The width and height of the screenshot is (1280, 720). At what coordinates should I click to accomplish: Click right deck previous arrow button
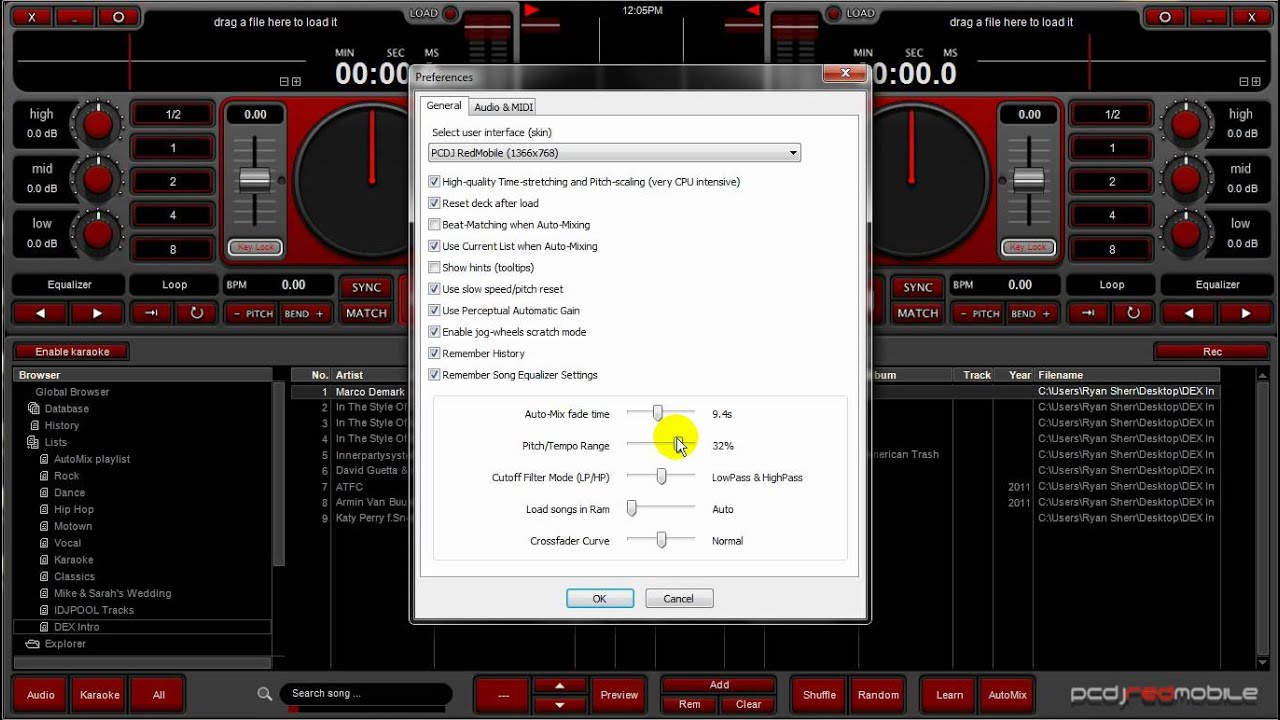click(1189, 313)
